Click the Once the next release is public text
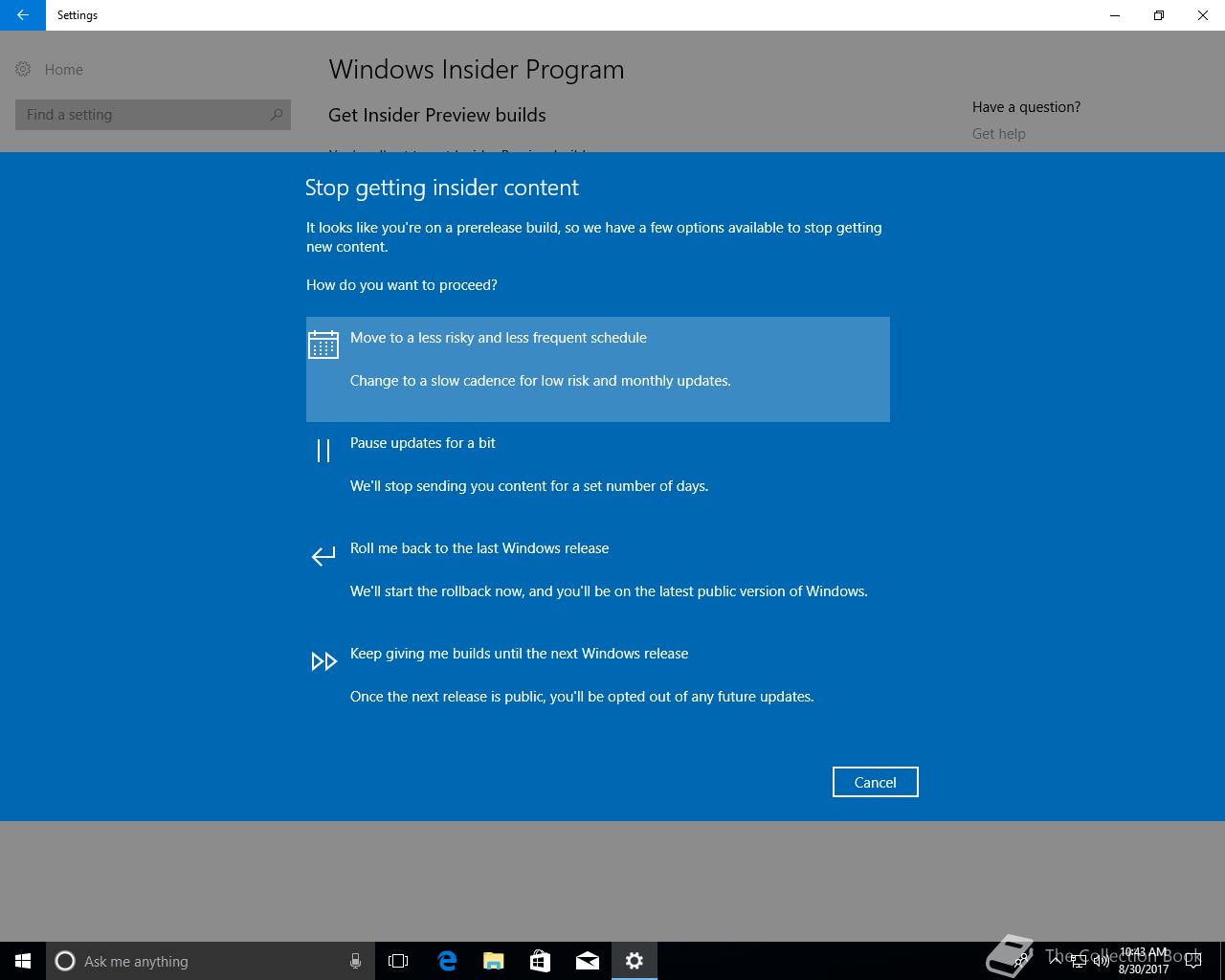 [582, 697]
